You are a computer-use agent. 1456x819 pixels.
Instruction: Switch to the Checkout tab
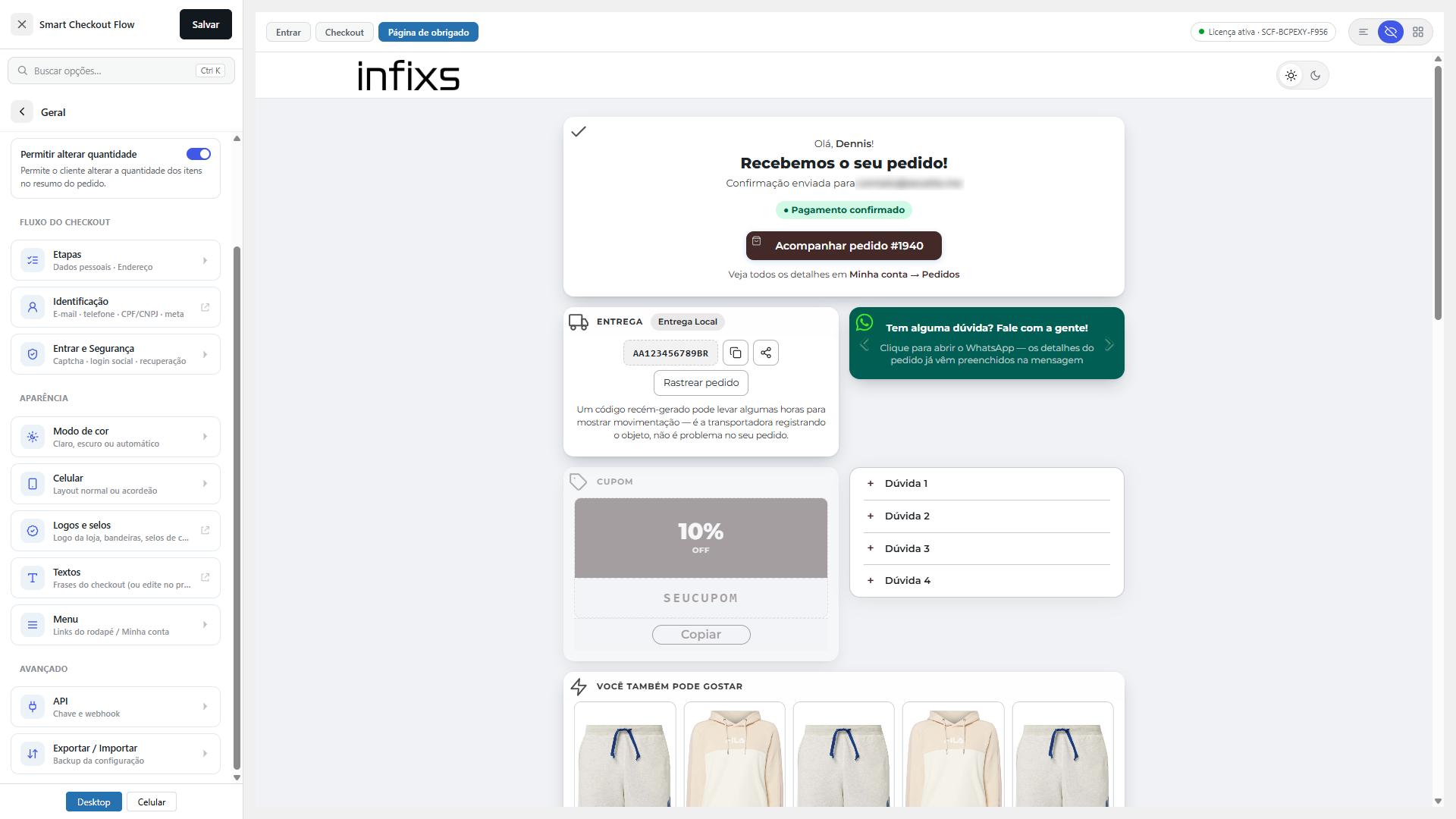(x=344, y=32)
